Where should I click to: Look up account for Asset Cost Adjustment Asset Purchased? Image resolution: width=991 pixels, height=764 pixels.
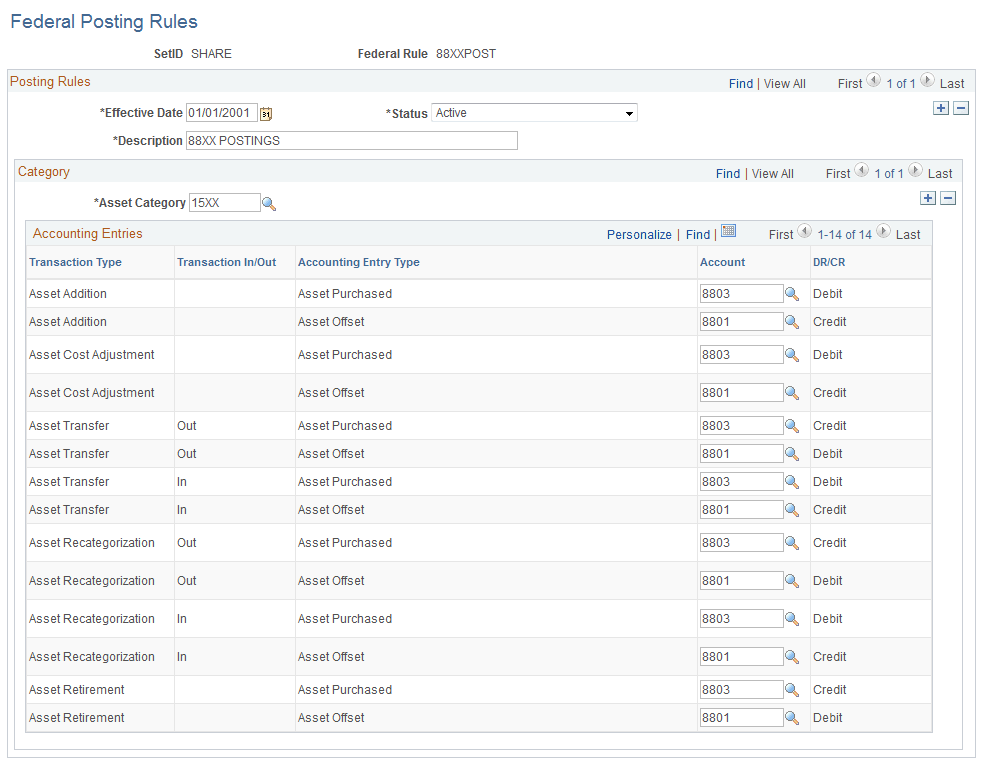click(792, 355)
